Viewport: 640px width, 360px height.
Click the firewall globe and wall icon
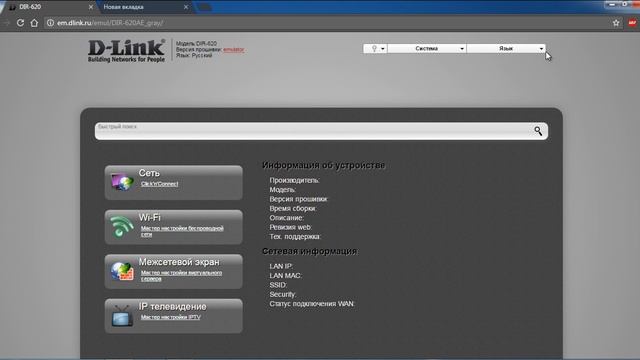(x=122, y=271)
